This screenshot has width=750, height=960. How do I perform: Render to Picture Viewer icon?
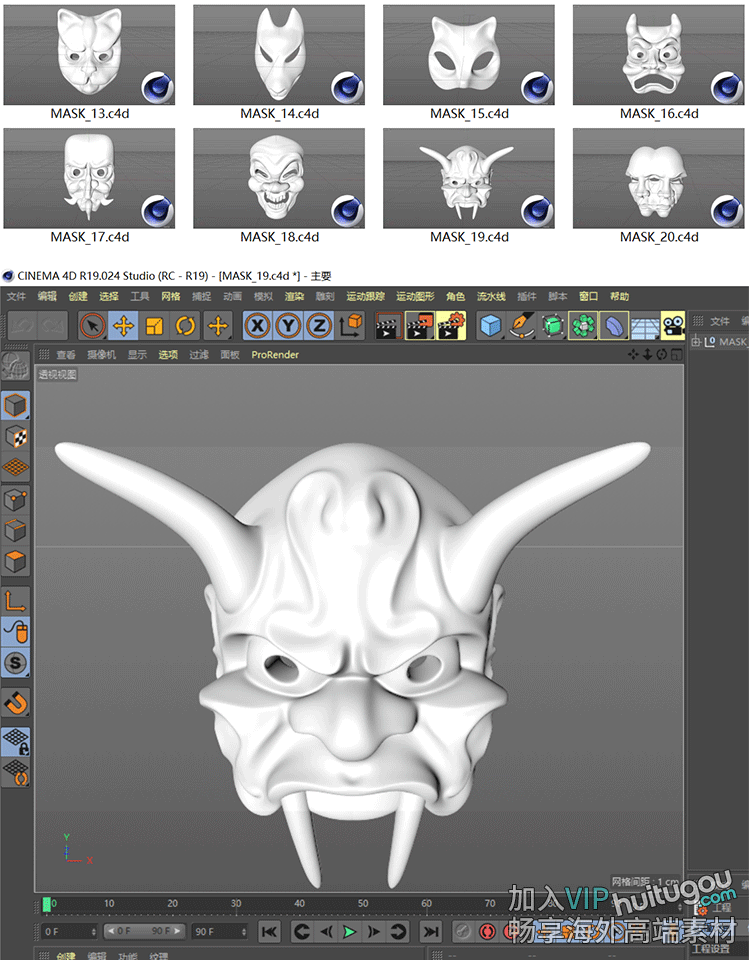pyautogui.click(x=419, y=326)
